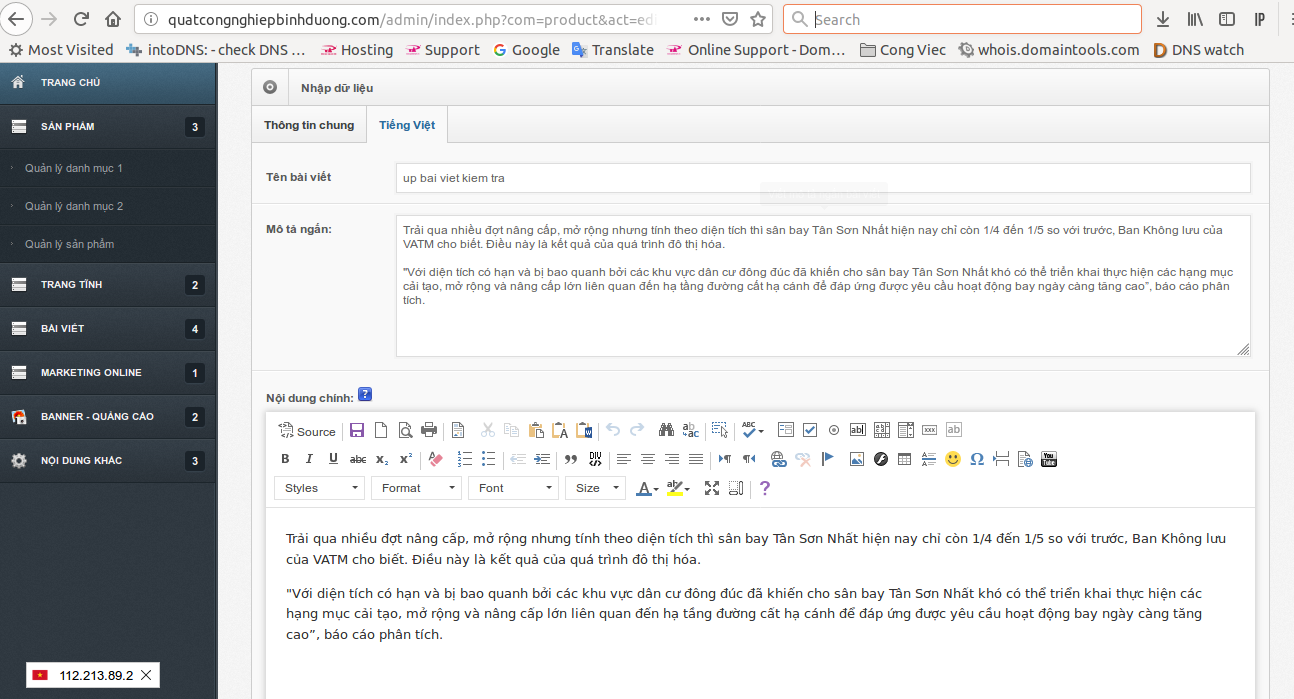Toggle Block Quote formatting
The width and height of the screenshot is (1294, 699).
point(571,459)
